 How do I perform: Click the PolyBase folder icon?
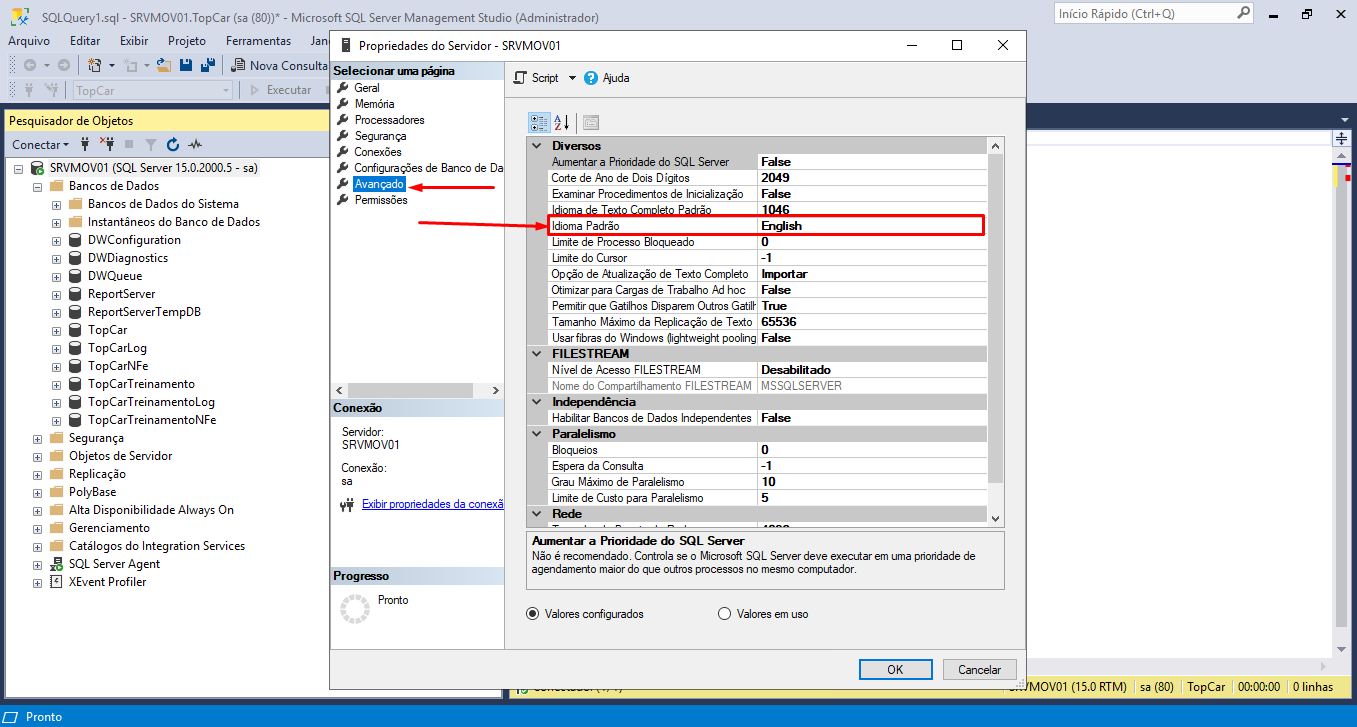click(x=56, y=492)
